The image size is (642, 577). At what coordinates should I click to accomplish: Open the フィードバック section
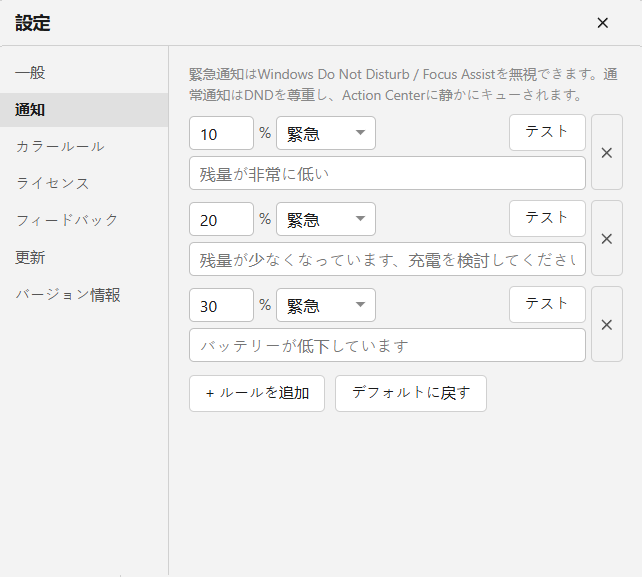pyautogui.click(x=84, y=220)
